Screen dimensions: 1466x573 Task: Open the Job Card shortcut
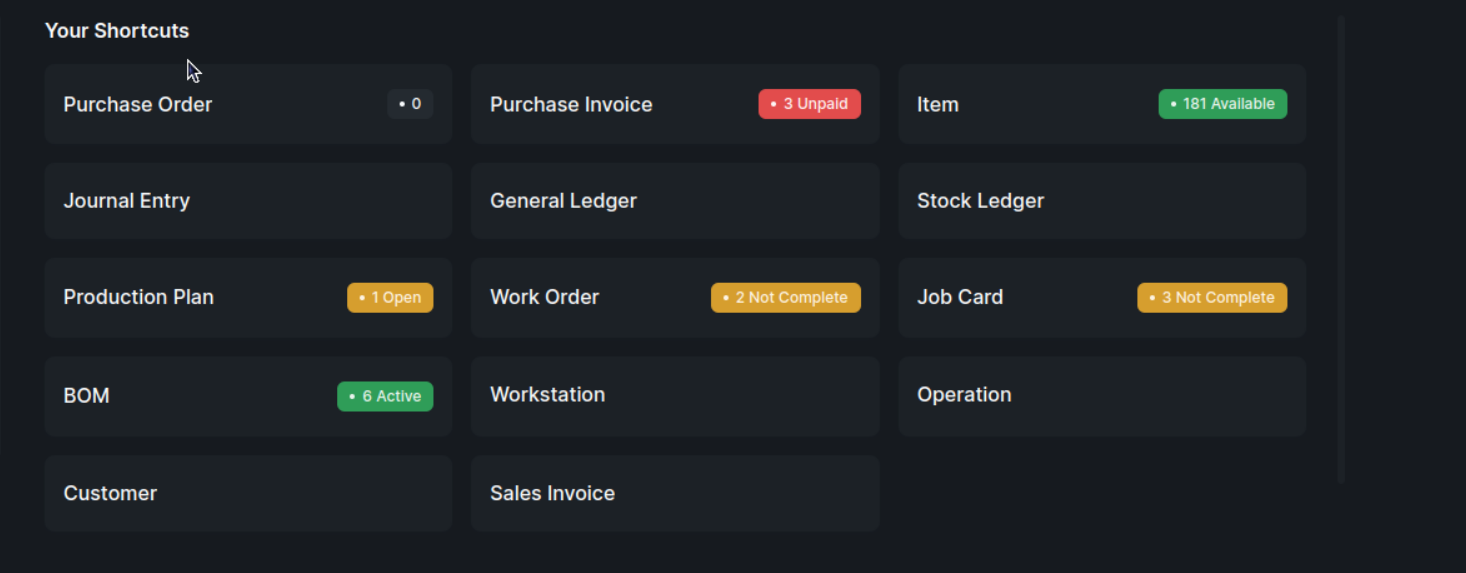(1102, 298)
